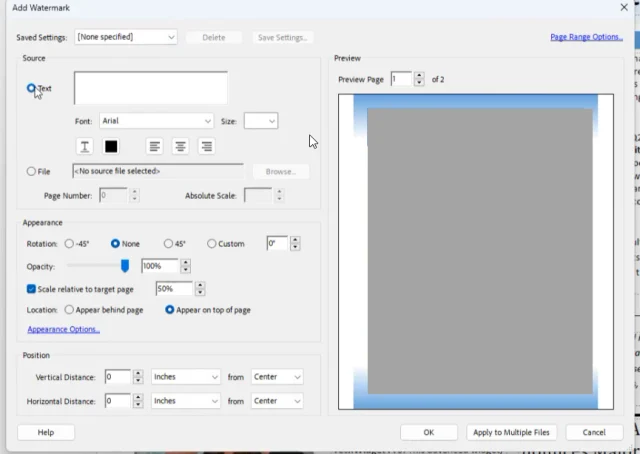Screen dimensions: 640x454
Task: Decrease opacity percentage with down arrow
Action: tap(186, 269)
